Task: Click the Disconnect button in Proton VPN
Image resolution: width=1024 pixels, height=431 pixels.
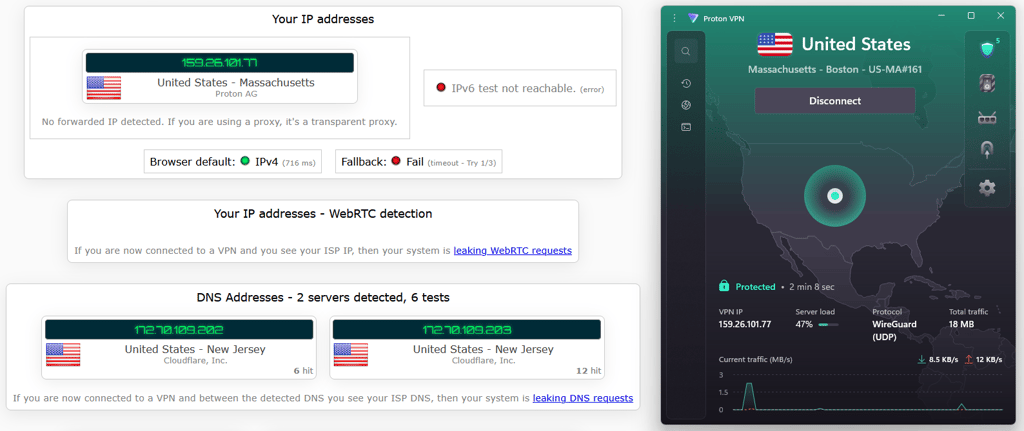Action: tap(835, 101)
